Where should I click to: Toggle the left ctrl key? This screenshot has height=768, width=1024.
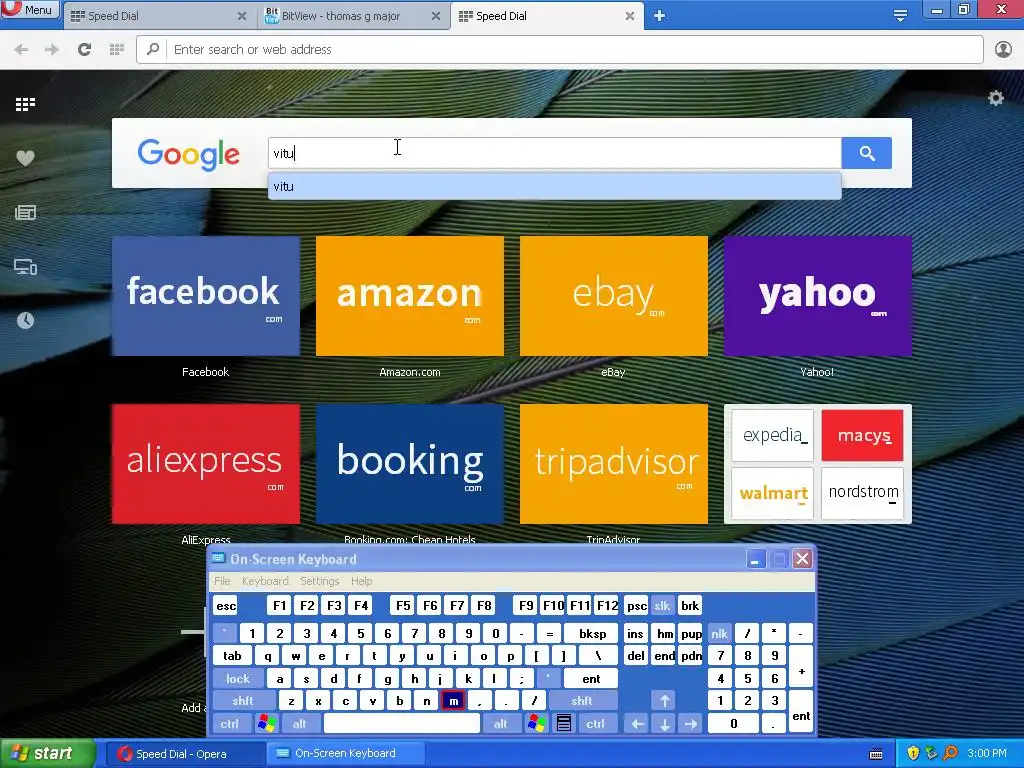pos(229,724)
